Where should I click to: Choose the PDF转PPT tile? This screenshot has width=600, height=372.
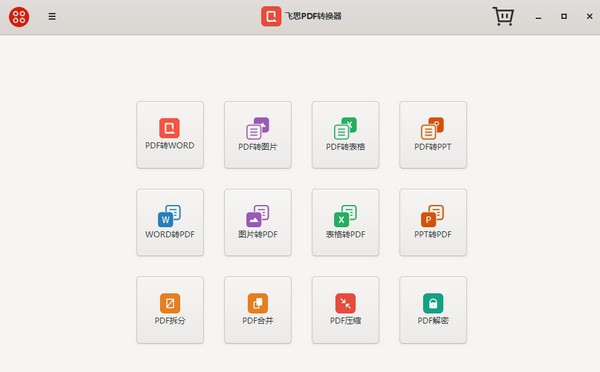[x=433, y=135]
